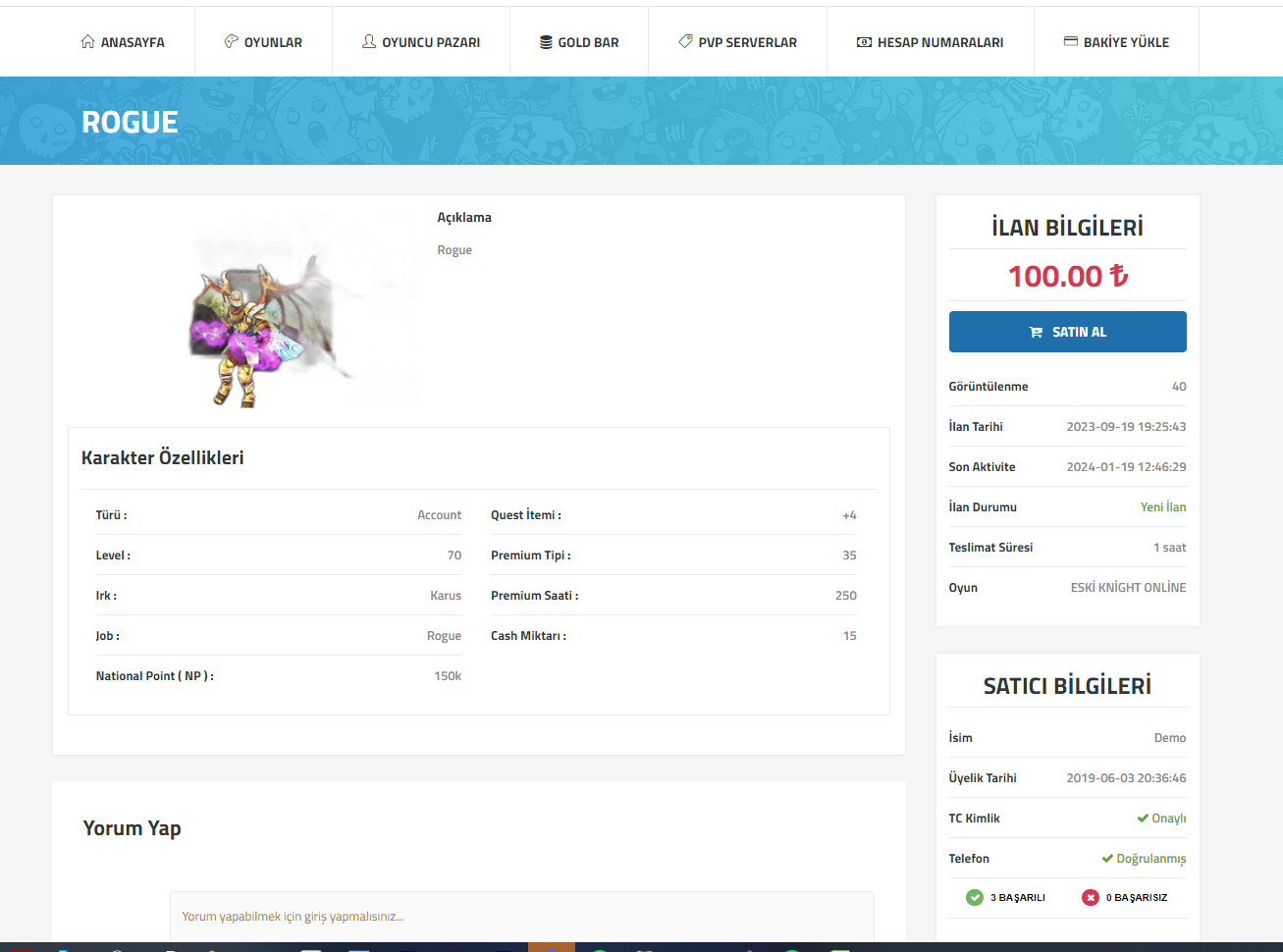Click the card icon next to BAKİYE YÜKLE
The width and height of the screenshot is (1283, 952).
tap(1071, 41)
